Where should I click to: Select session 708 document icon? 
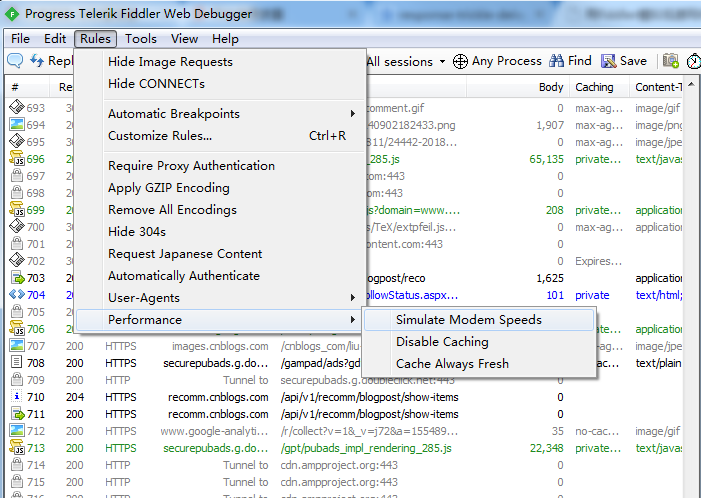coord(16,362)
